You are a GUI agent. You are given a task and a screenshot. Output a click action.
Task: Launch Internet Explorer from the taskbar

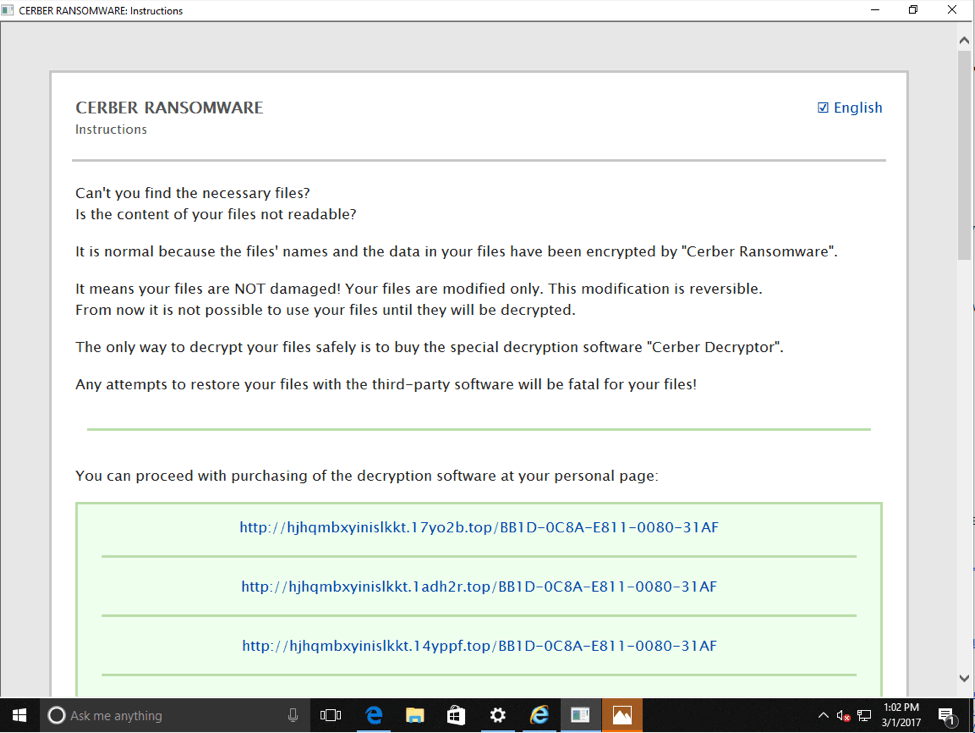click(x=539, y=716)
